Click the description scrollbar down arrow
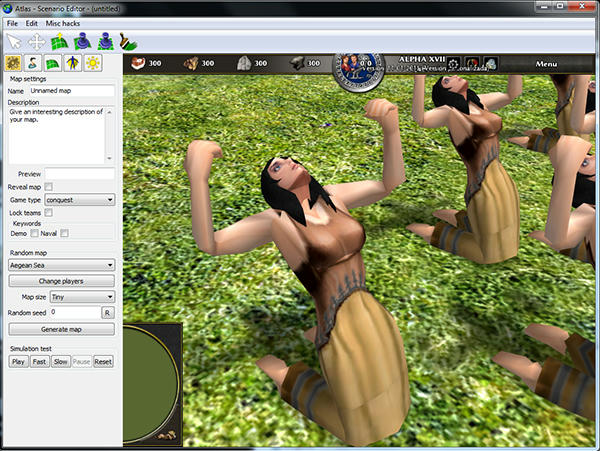The height and width of the screenshot is (451, 600). point(110,158)
